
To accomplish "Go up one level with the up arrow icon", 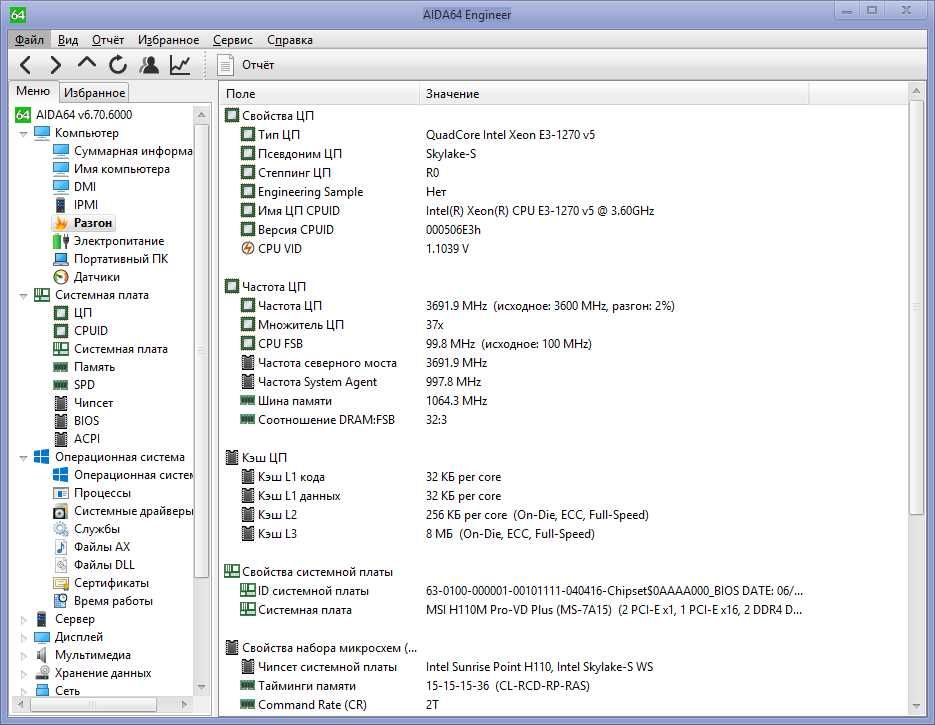I will tap(87, 63).
